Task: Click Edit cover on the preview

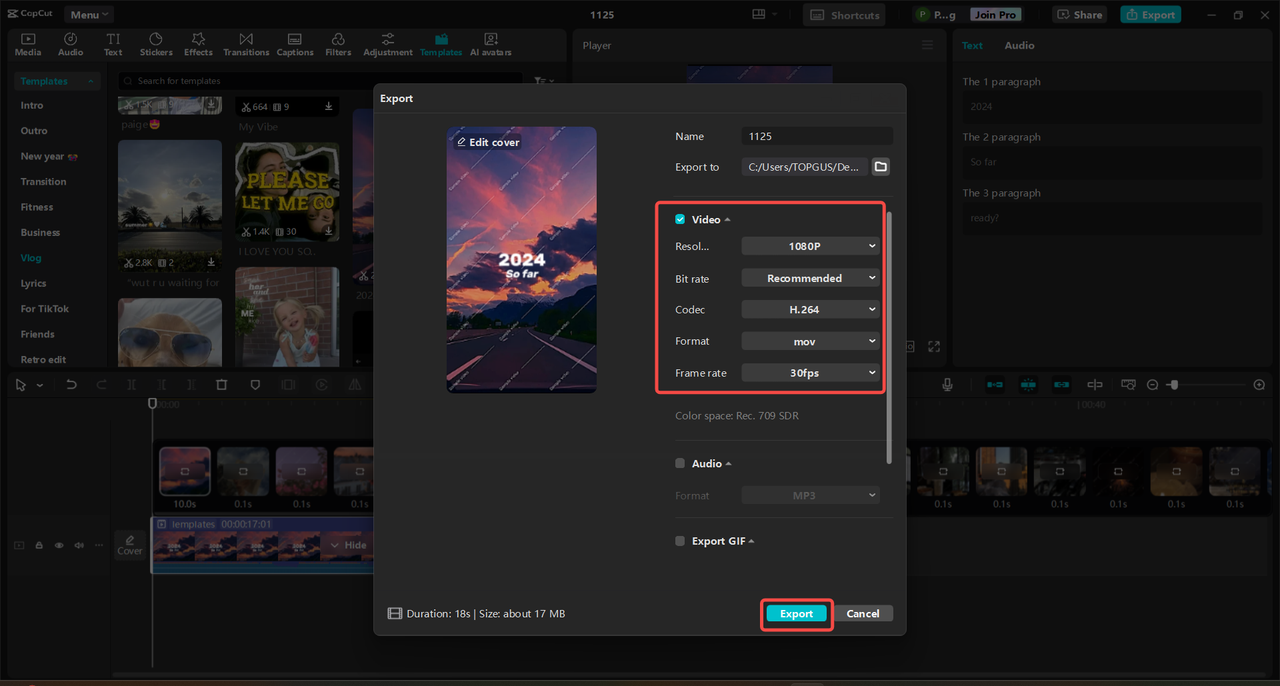Action: click(488, 142)
